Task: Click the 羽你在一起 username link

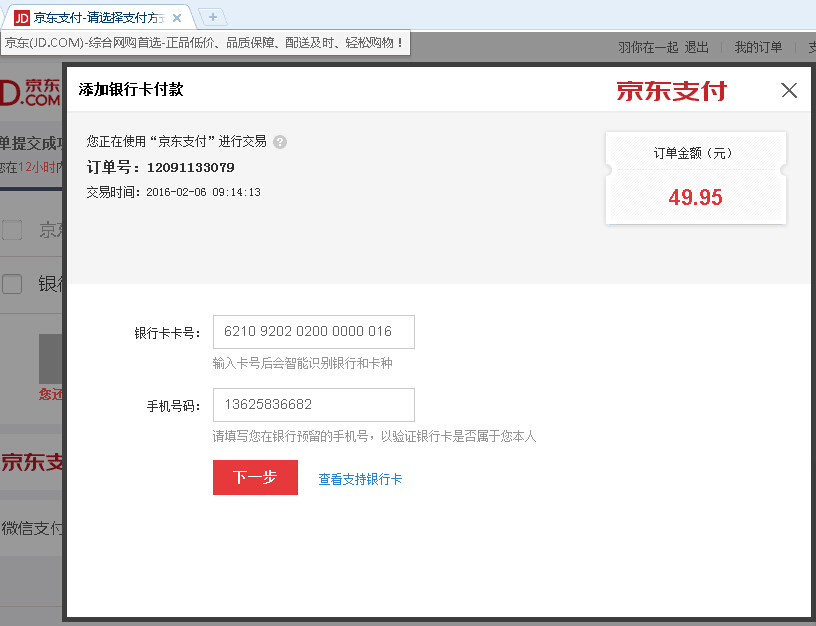Action: coord(647,47)
